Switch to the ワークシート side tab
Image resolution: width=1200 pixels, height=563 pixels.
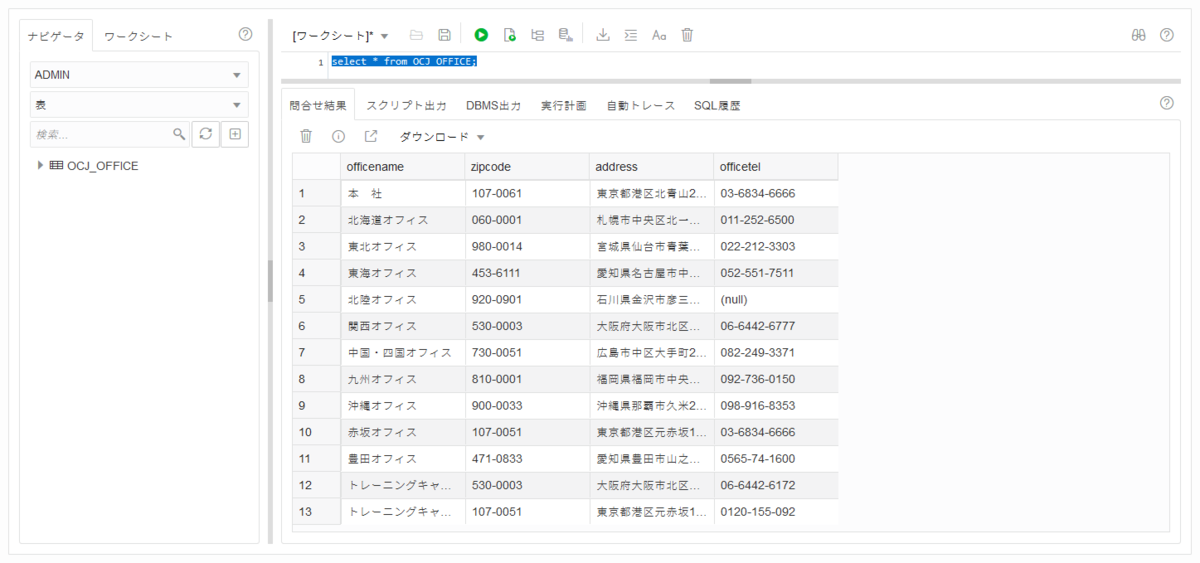[x=139, y=36]
